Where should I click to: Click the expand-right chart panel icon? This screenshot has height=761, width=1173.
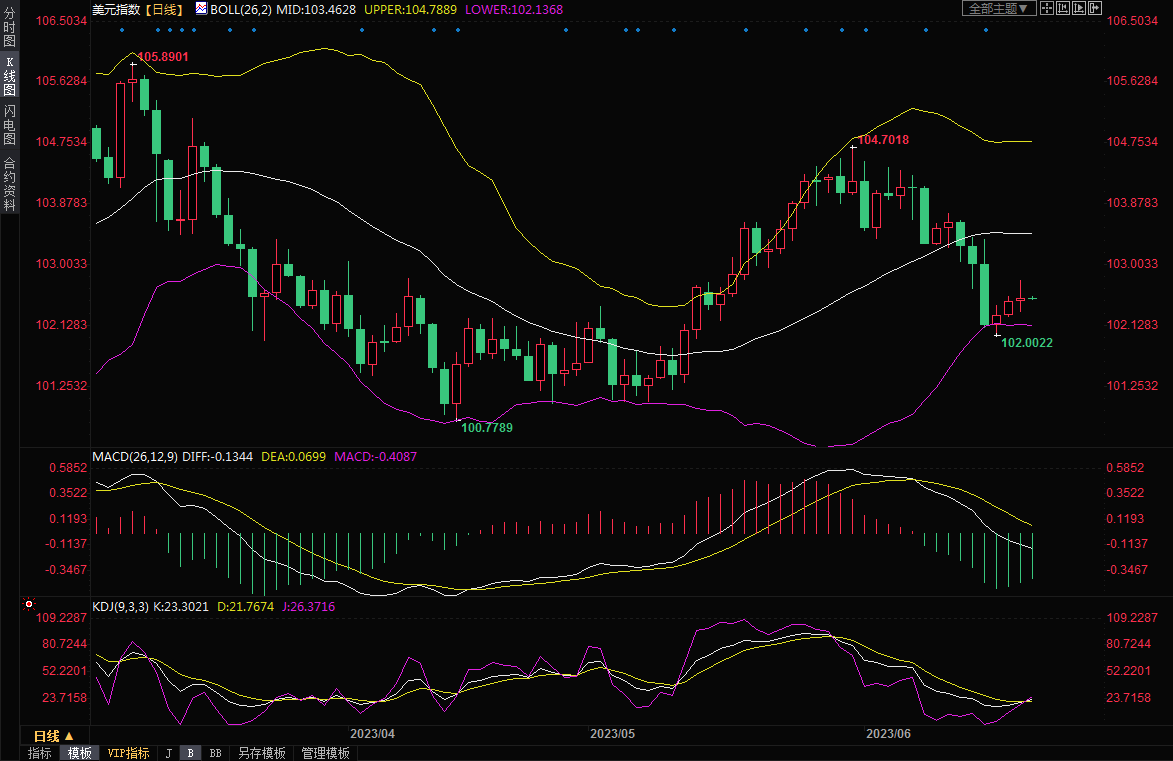[x=1093, y=8]
